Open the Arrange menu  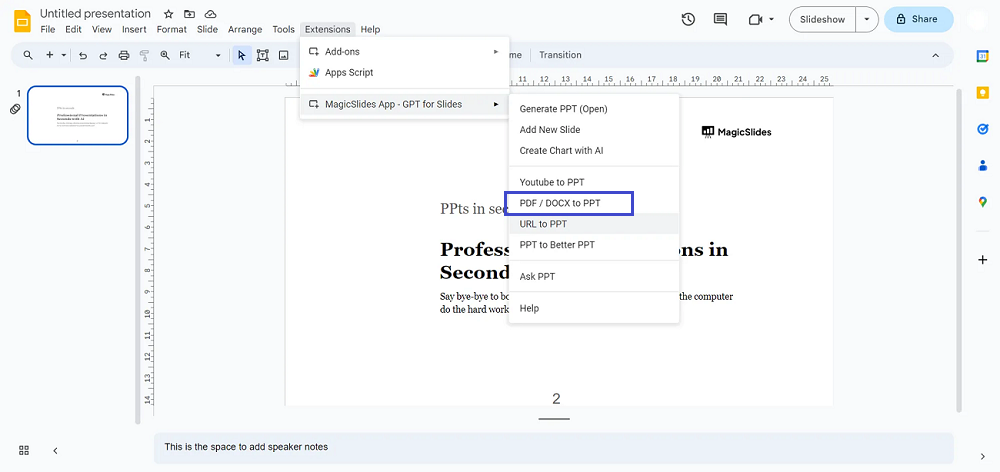click(x=245, y=29)
